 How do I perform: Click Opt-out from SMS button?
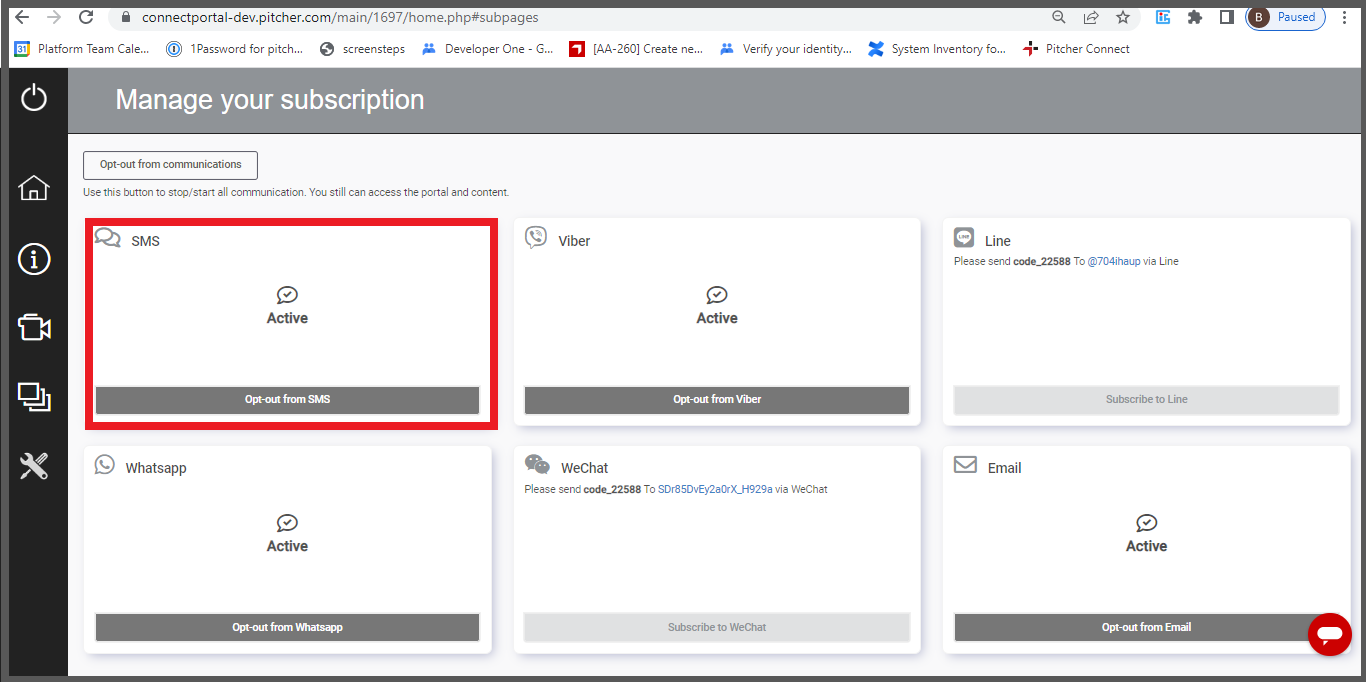[x=287, y=400]
